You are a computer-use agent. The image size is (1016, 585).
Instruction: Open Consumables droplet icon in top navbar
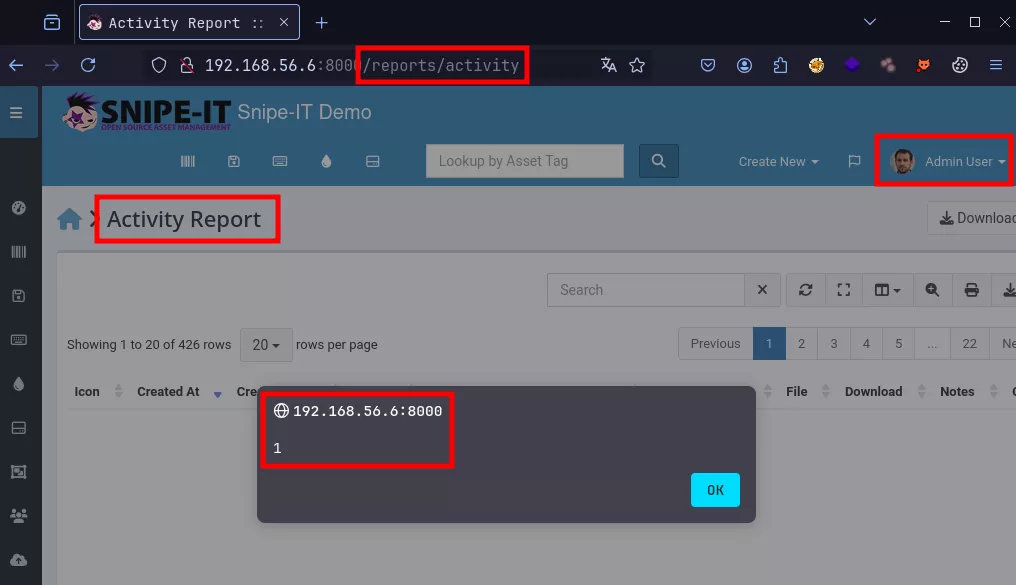(326, 161)
